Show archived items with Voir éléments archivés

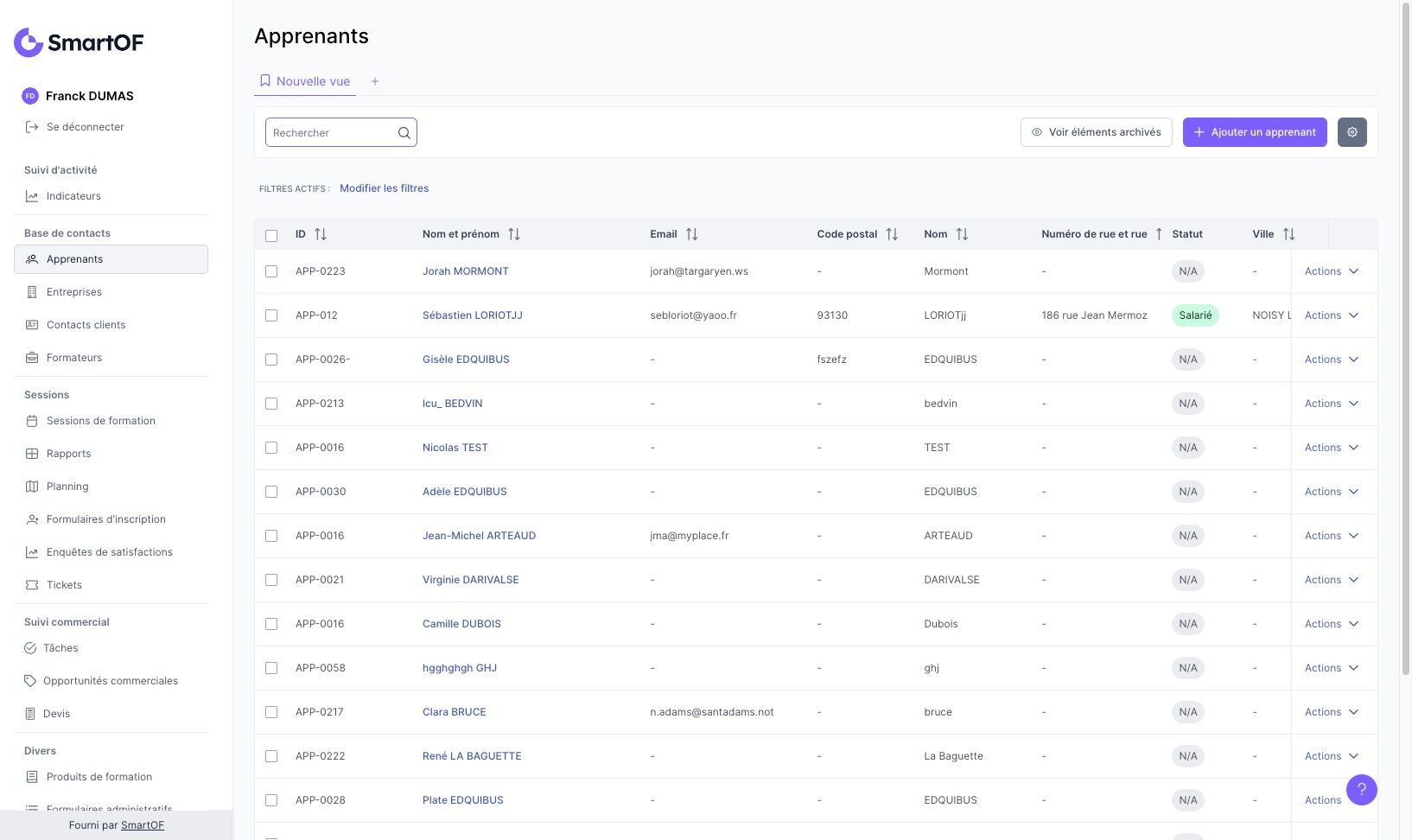1096,132
